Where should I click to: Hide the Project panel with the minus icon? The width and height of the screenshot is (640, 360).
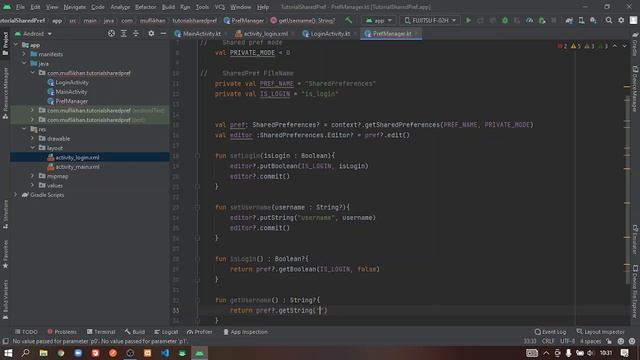[163, 33]
